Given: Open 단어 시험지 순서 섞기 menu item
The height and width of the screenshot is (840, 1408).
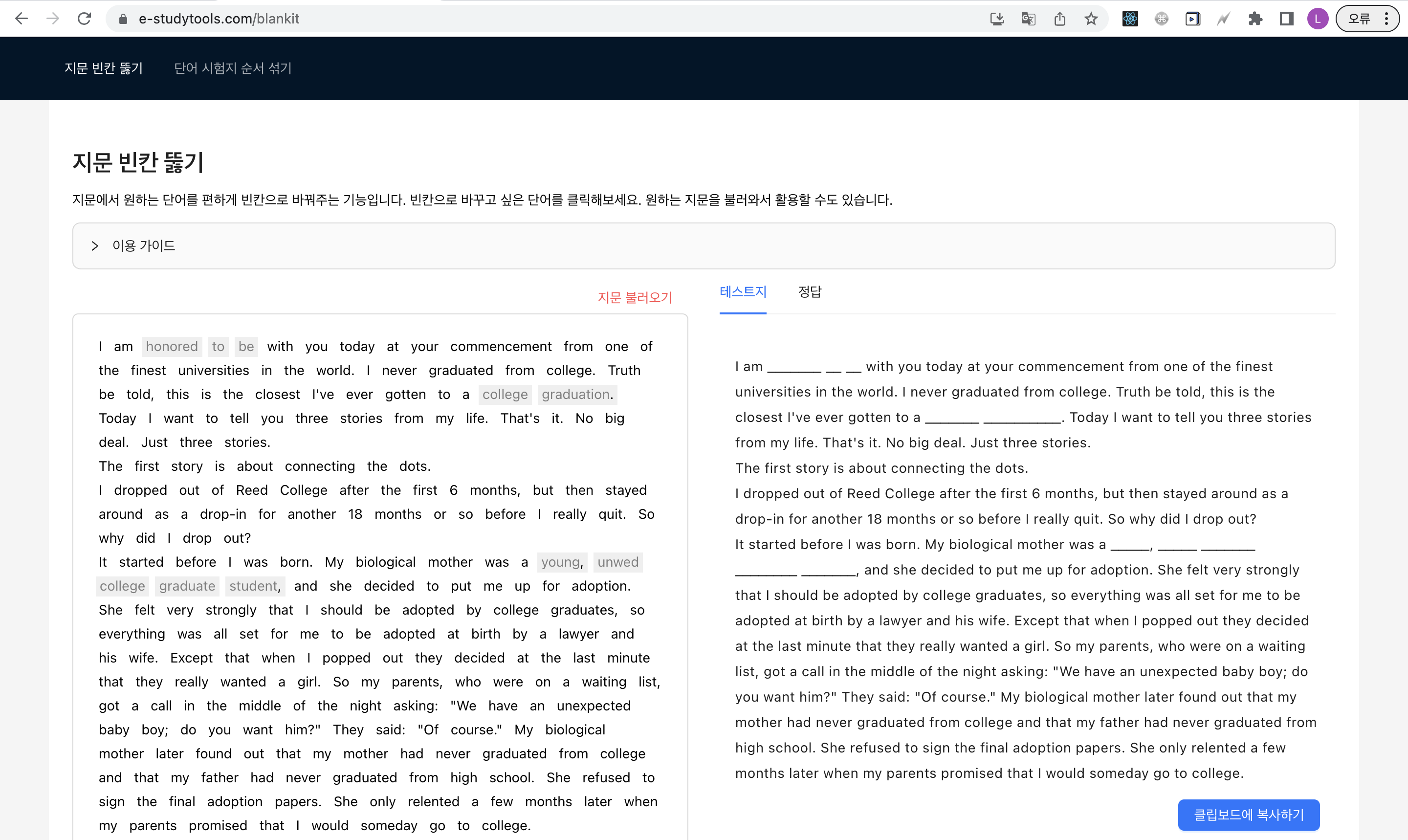Looking at the screenshot, I should coord(233,68).
